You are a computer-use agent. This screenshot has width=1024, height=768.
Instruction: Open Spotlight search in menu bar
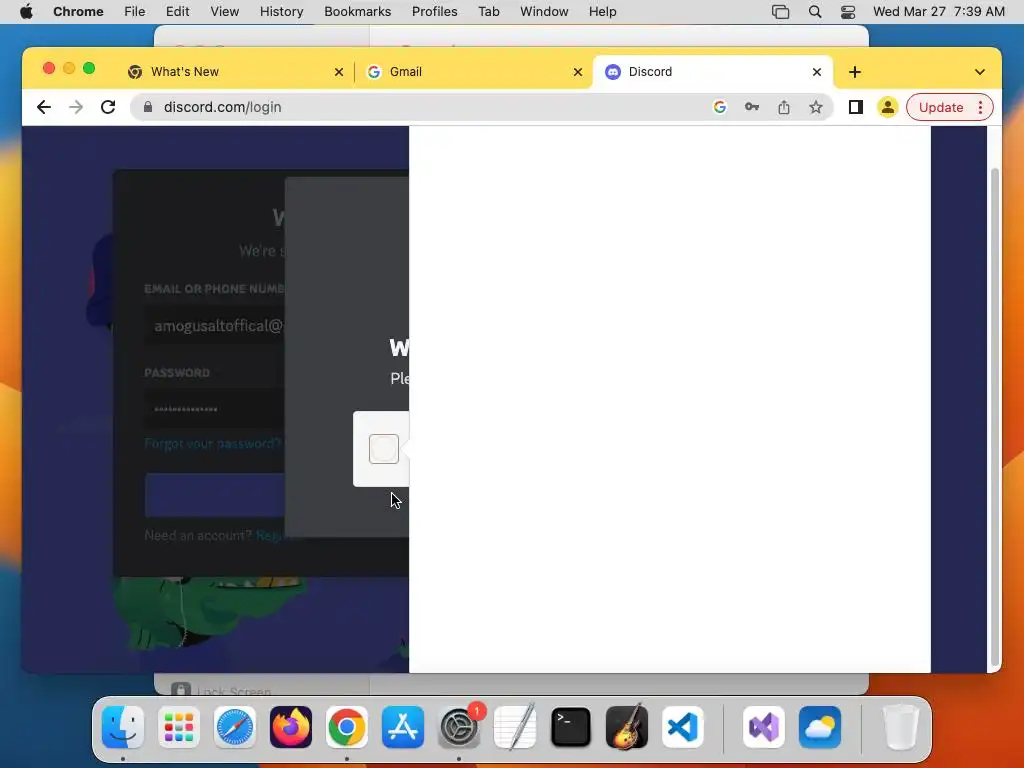[x=814, y=12]
